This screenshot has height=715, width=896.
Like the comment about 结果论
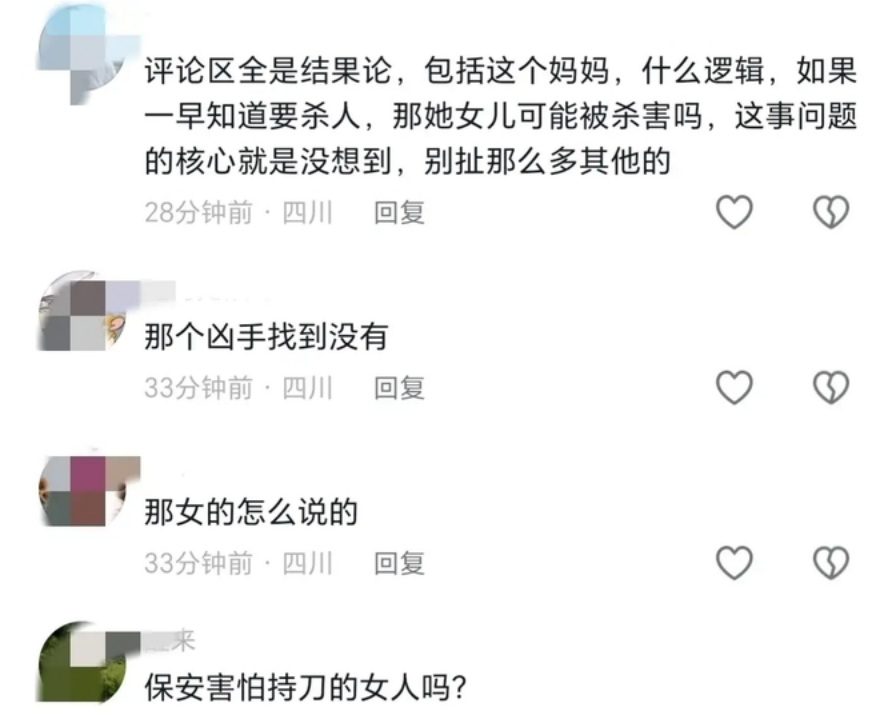point(734,212)
